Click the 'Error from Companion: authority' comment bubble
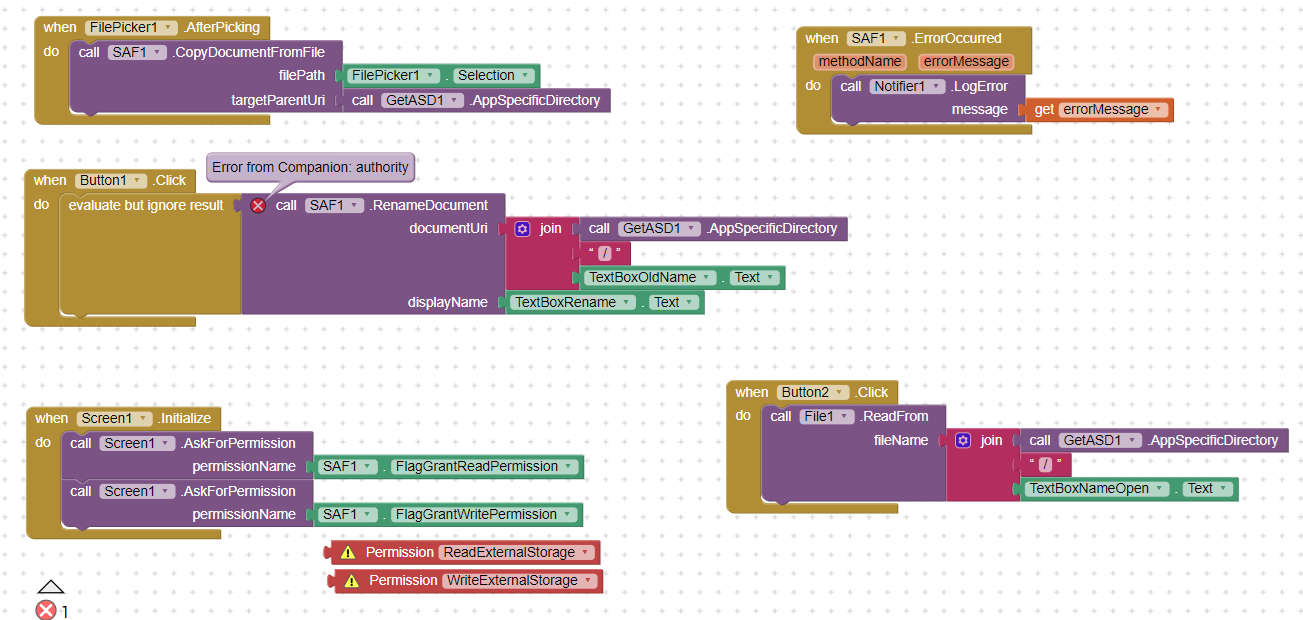Image resolution: width=1303 pixels, height=620 pixels. [x=310, y=167]
